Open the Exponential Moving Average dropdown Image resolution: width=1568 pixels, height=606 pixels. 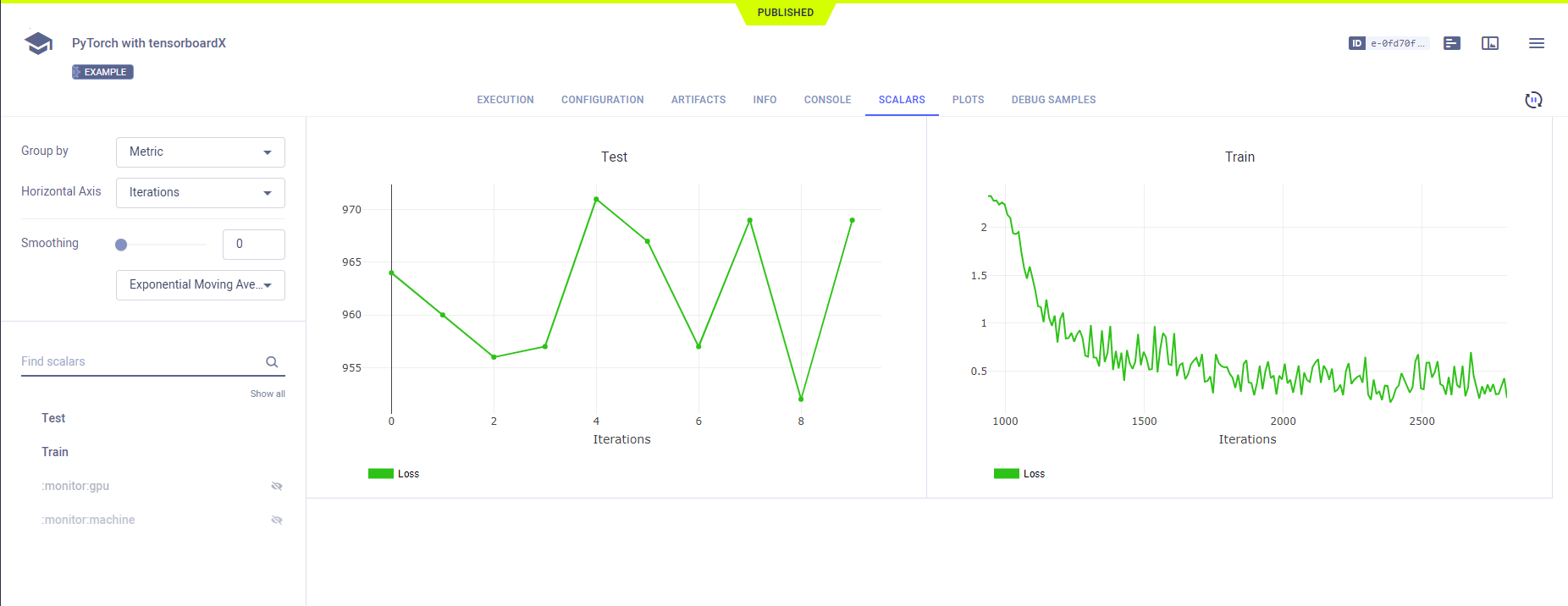coord(200,285)
